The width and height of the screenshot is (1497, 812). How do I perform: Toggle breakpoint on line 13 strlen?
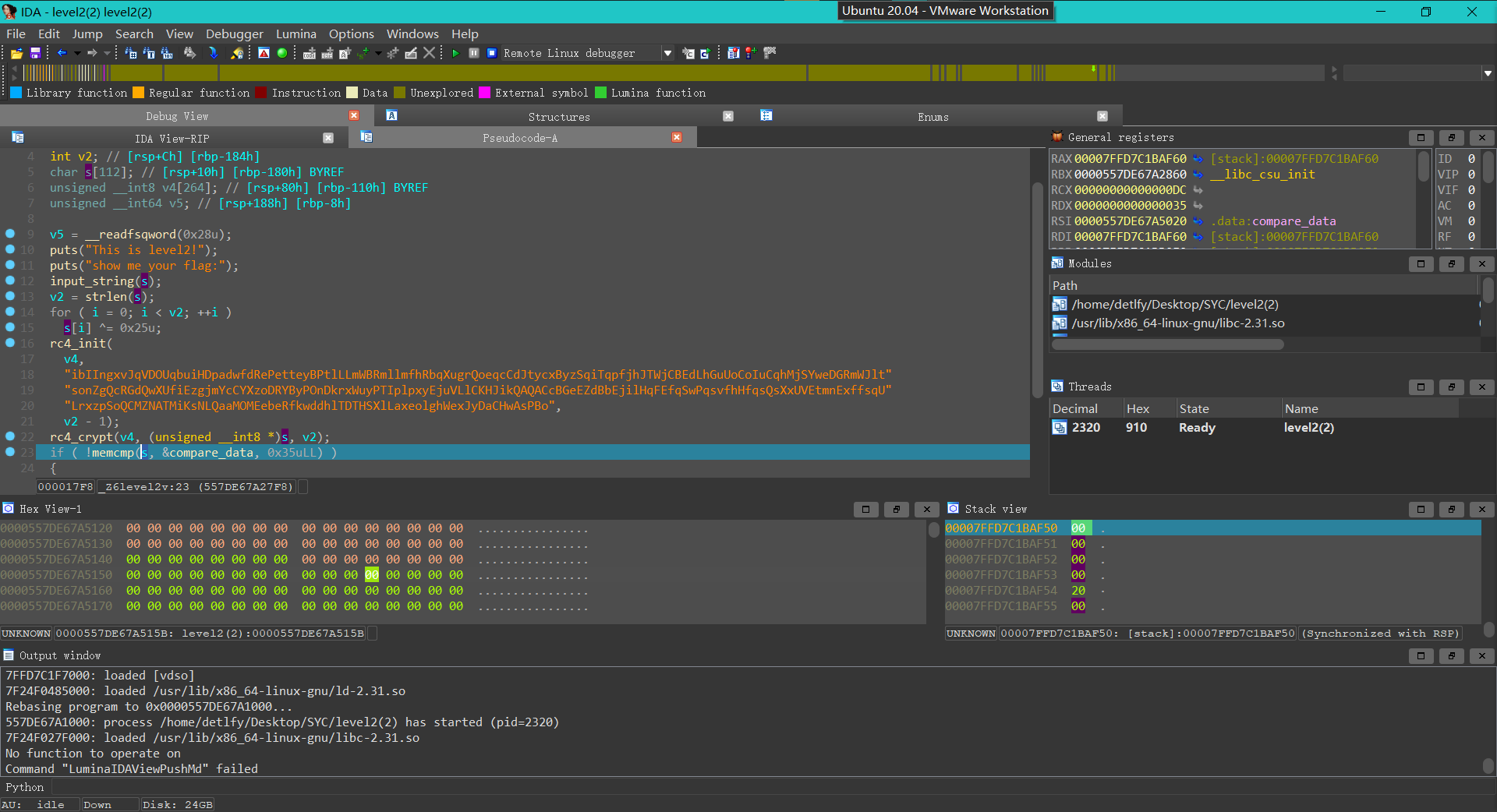pyautogui.click(x=10, y=296)
